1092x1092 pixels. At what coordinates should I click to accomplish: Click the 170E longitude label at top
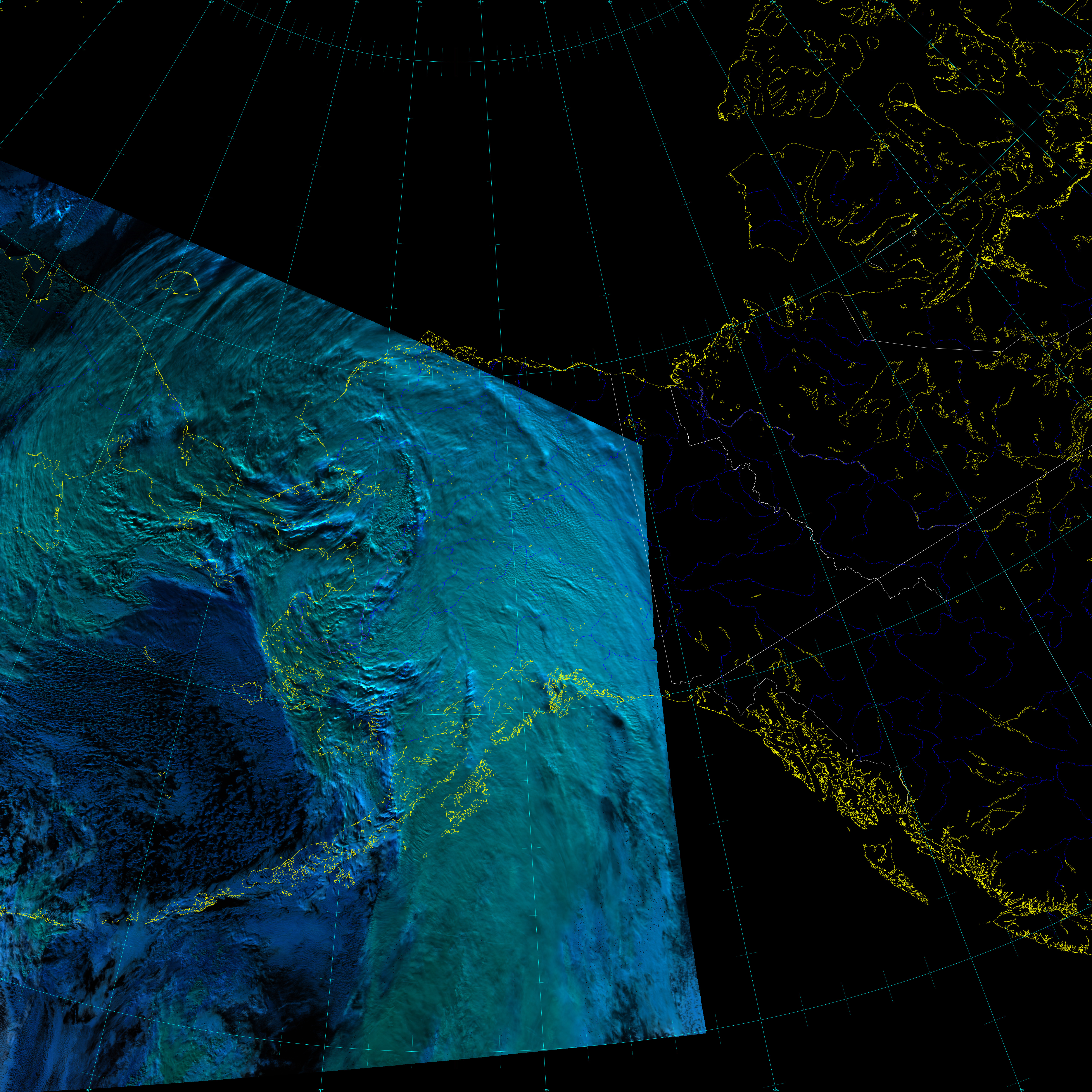click(211, 2)
